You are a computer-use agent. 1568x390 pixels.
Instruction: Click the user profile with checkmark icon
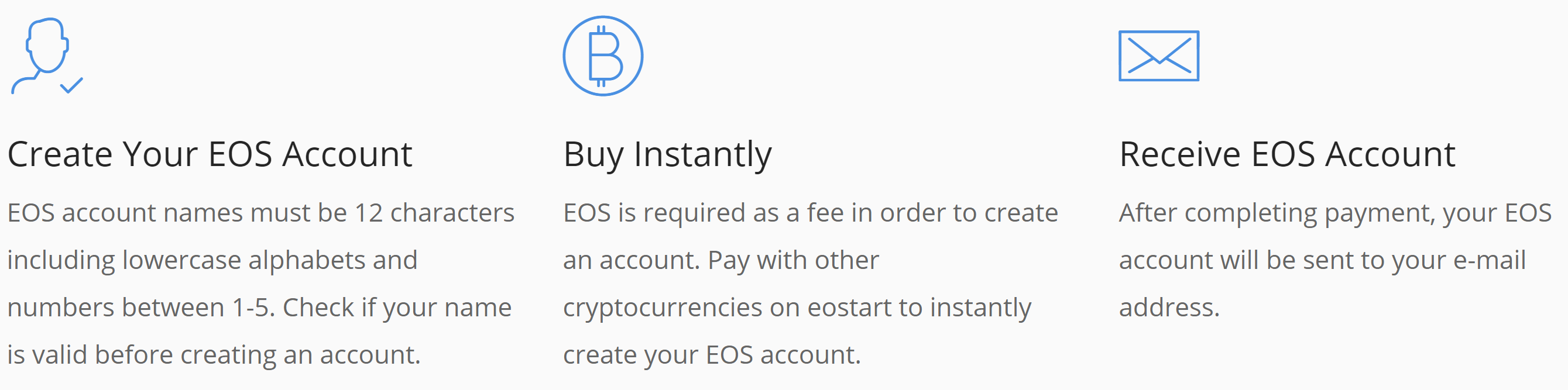(47, 56)
